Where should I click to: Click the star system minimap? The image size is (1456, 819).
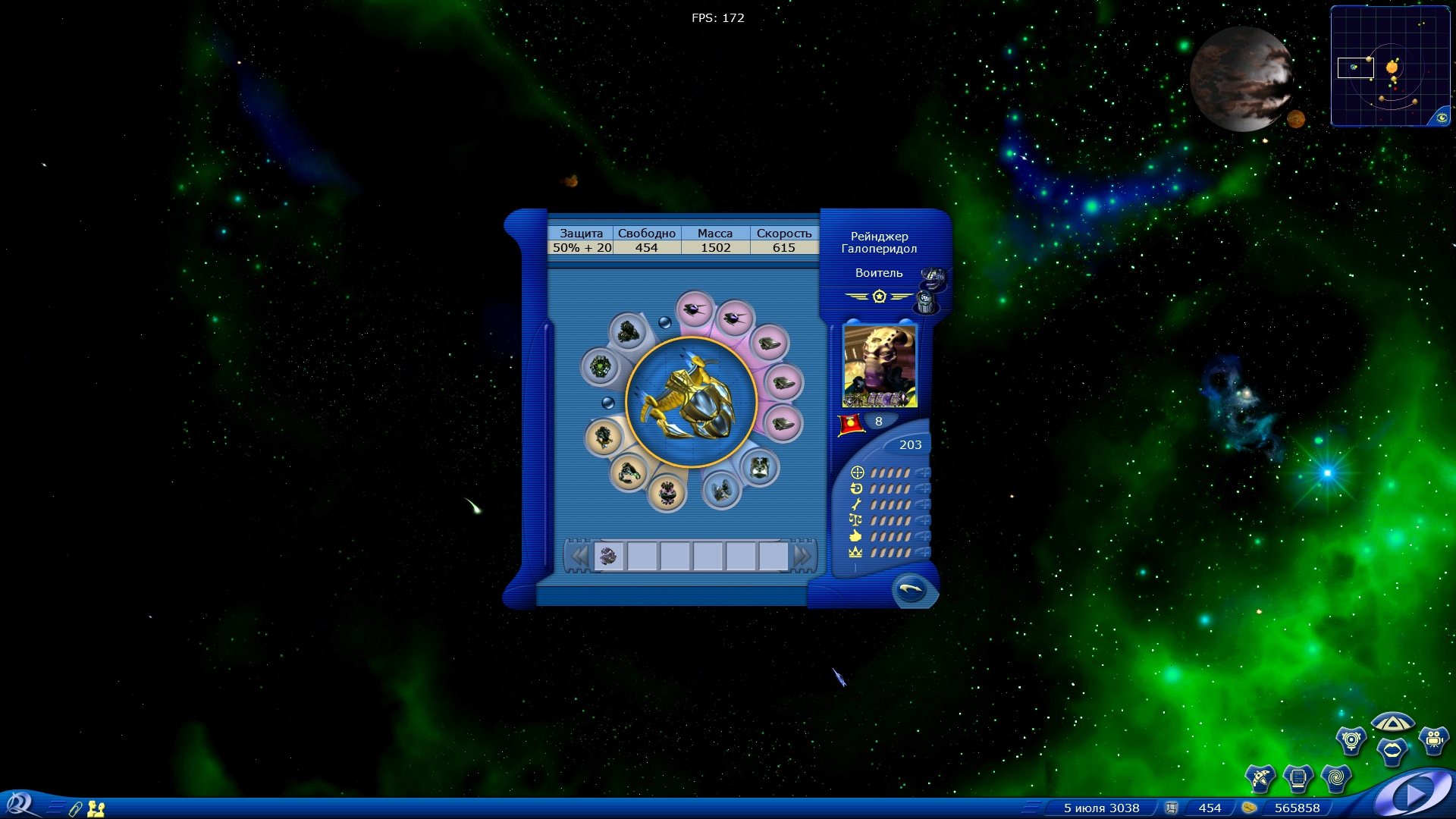click(1391, 66)
